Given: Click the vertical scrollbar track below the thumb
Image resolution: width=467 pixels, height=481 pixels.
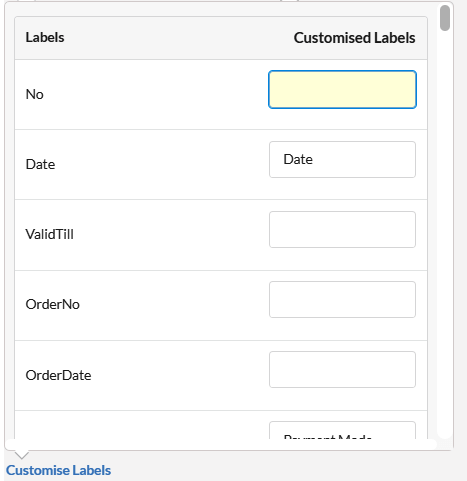Looking at the screenshot, I should point(445,233).
